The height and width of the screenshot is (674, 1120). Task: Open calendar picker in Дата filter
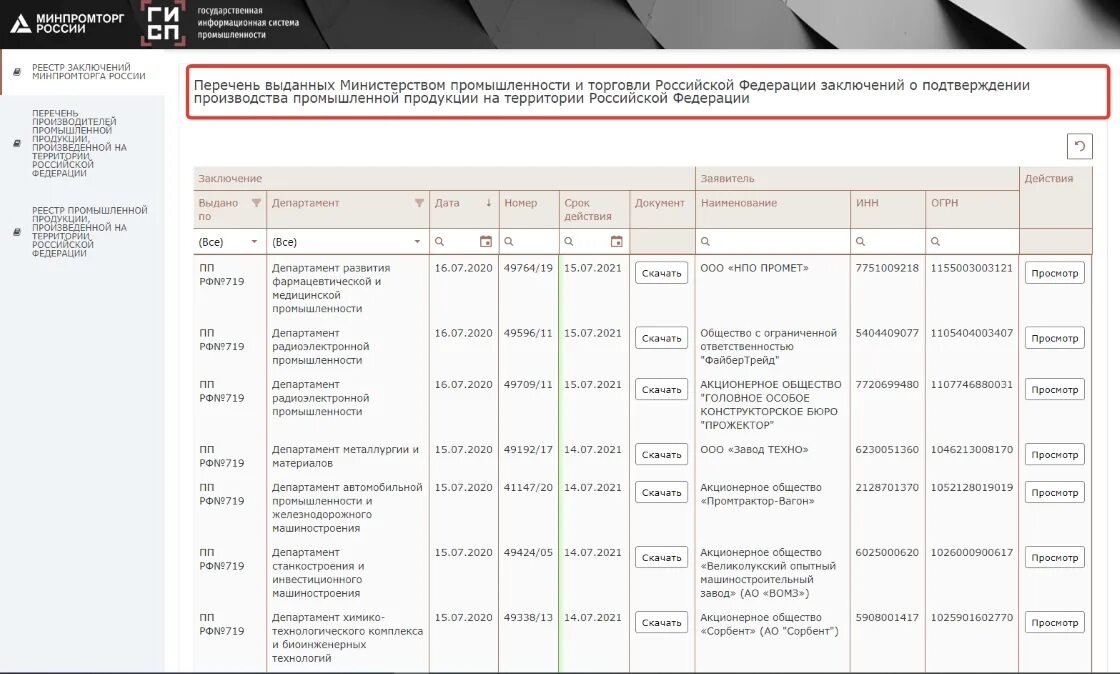pyautogui.click(x=486, y=241)
